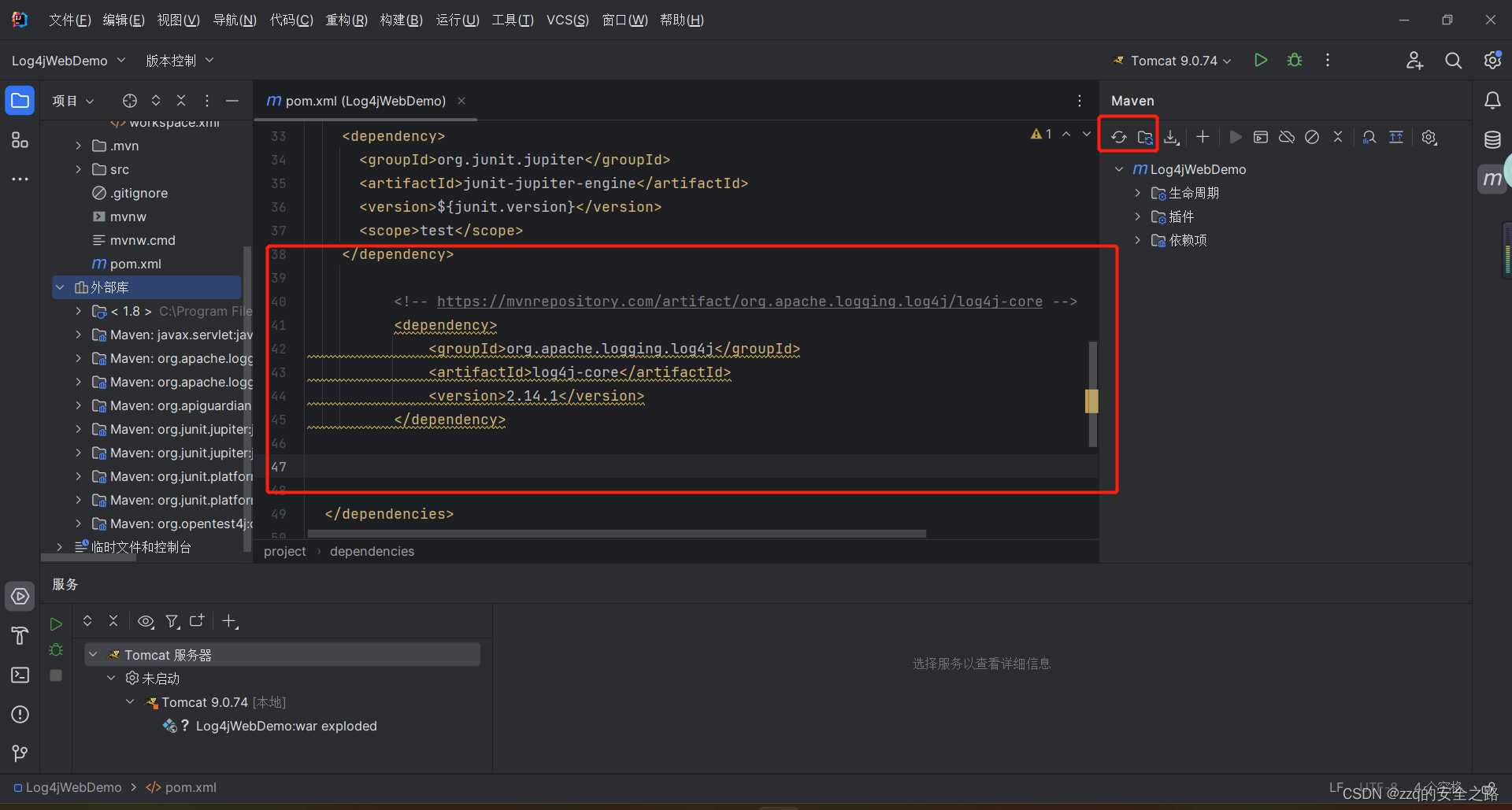The width and height of the screenshot is (1512, 810).
Task: Open project view dropdown
Action: tap(73, 101)
